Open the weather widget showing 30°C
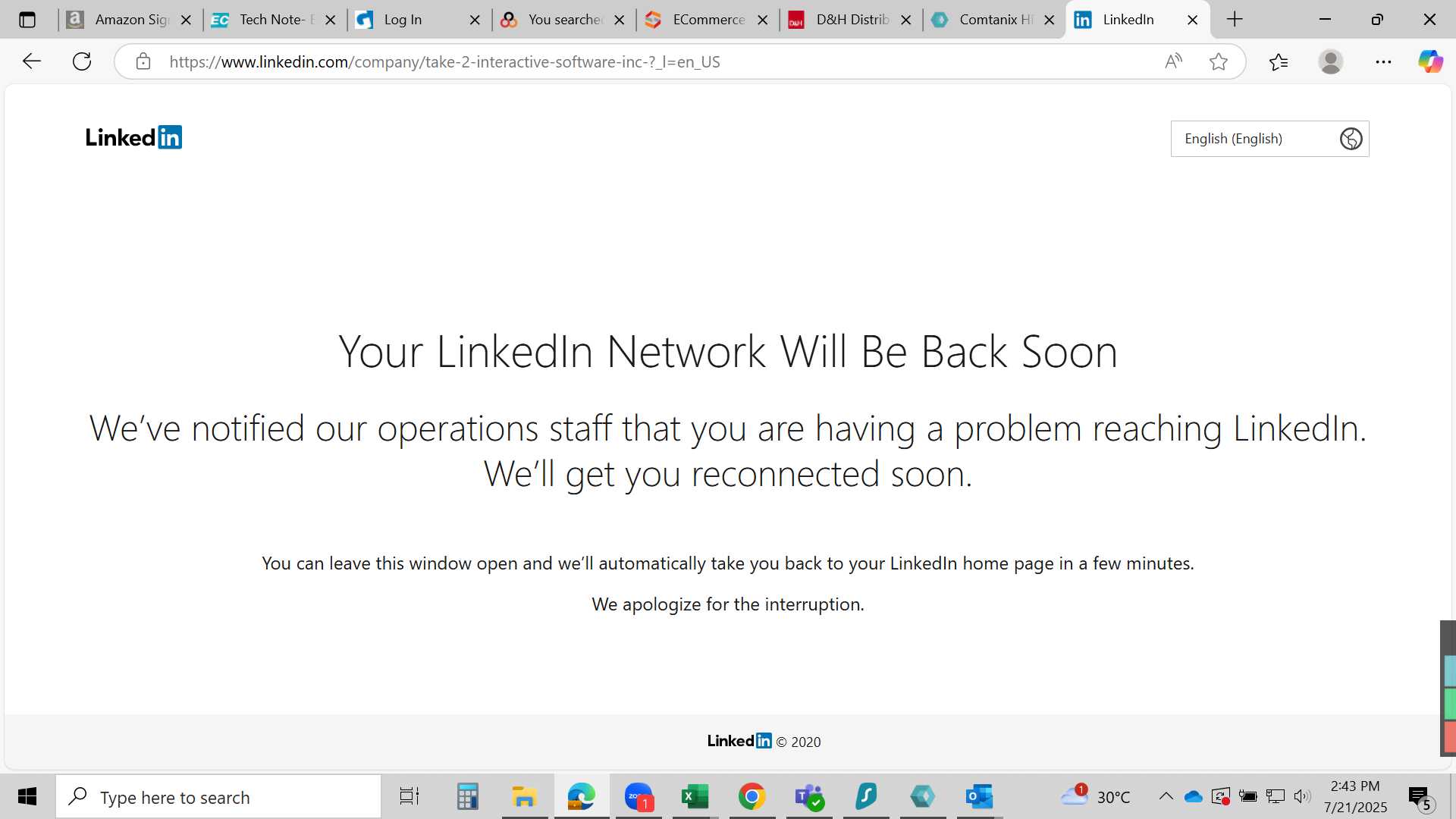The height and width of the screenshot is (819, 1456). 1095,796
